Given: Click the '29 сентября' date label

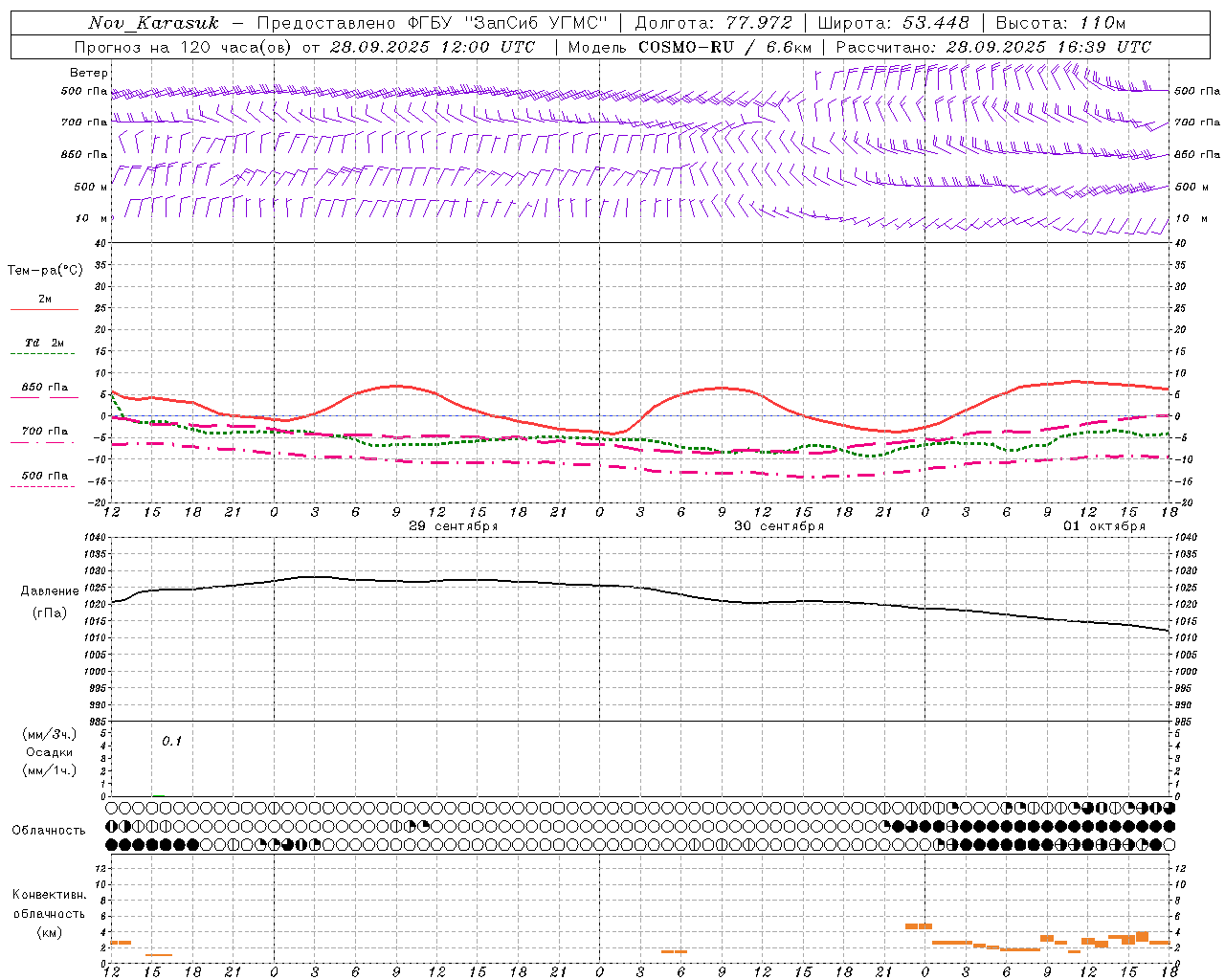Looking at the screenshot, I should 454,526.
